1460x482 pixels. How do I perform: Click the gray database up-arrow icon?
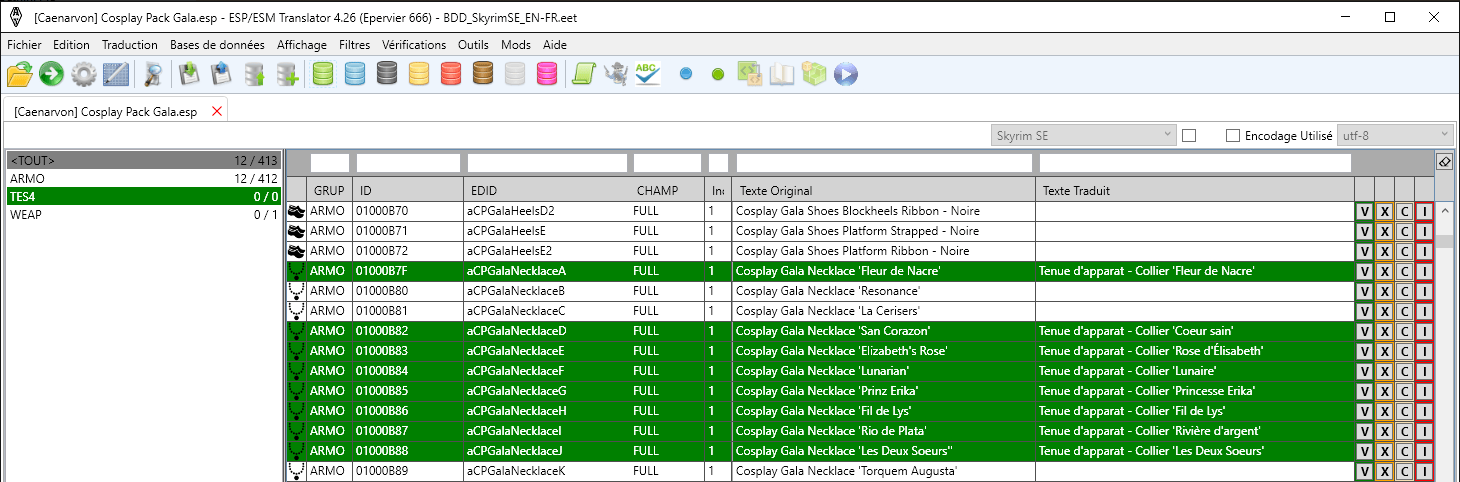(255, 73)
